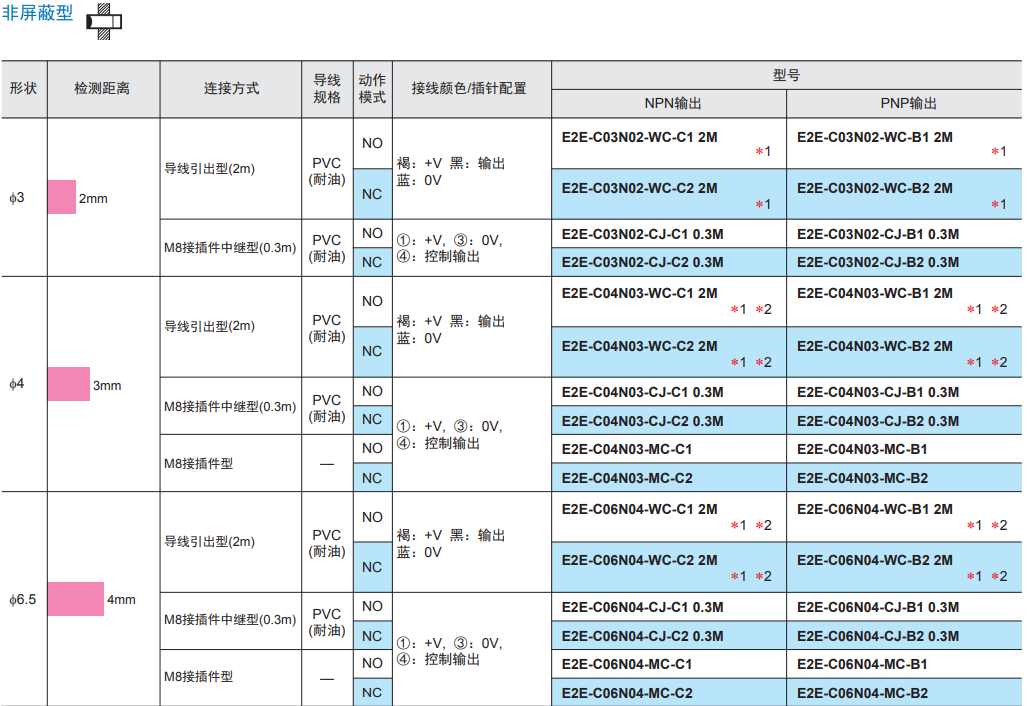Image resolution: width=1030 pixels, height=706 pixels.
Task: Select model E2E-C03N02-CJ-B2 0.3M
Action: (878, 263)
